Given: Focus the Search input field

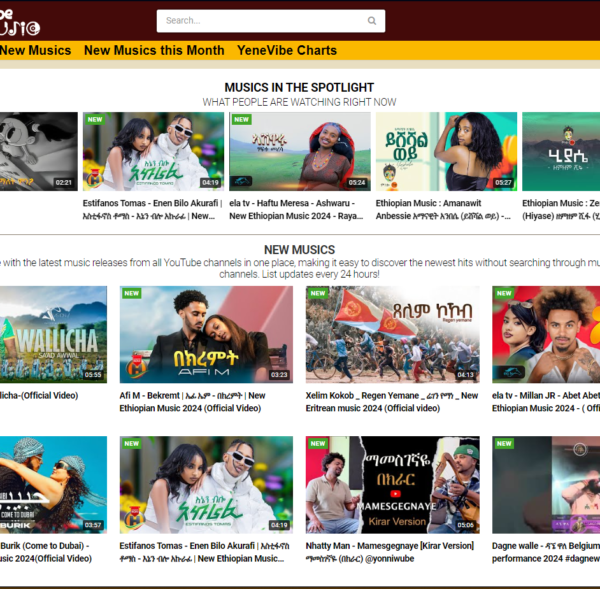Looking at the screenshot, I should 260,21.
